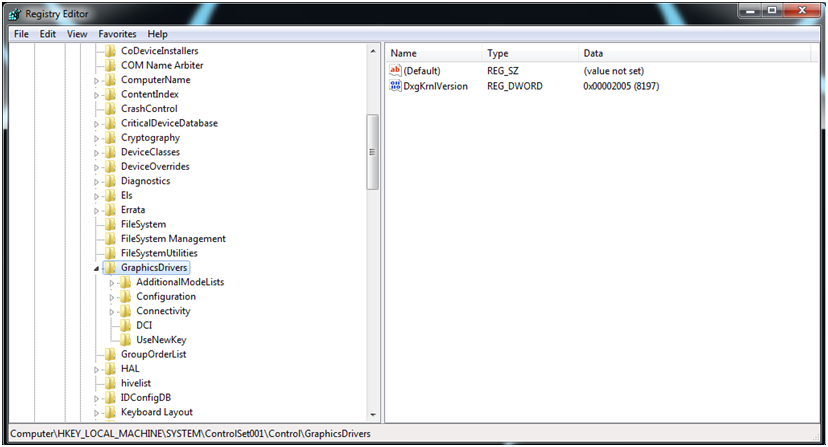Select the Keyboard Layout key
This screenshot has width=828, height=447.
point(156,412)
